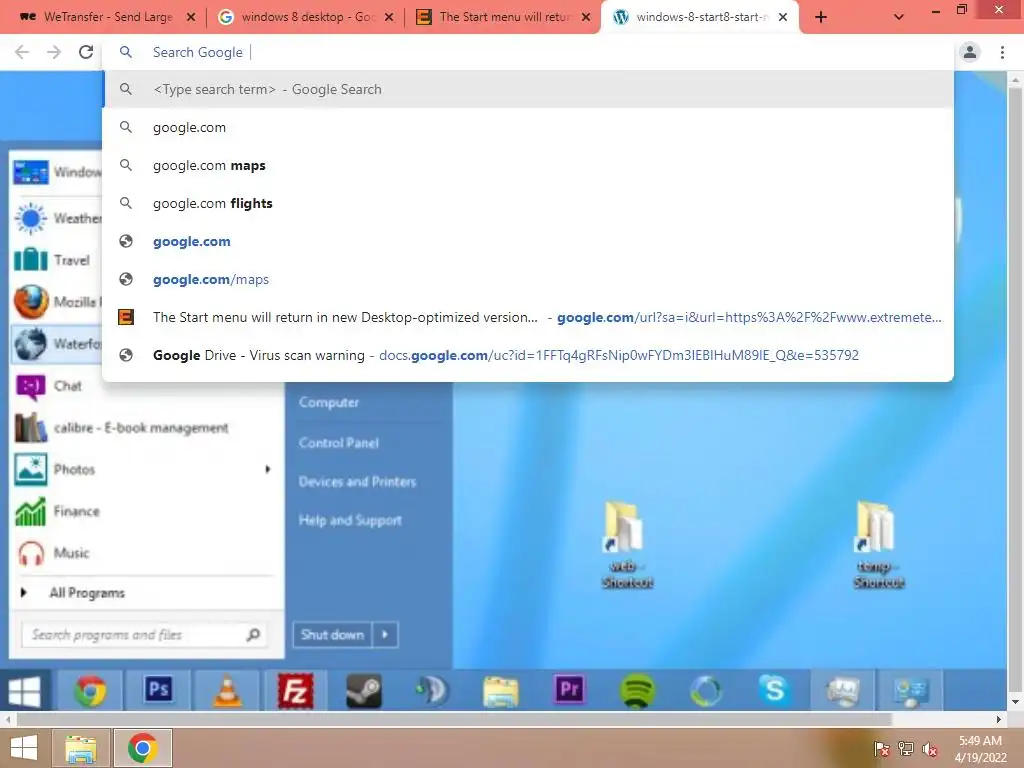
Task: Expand the Shut down options arrow
Action: coord(385,634)
